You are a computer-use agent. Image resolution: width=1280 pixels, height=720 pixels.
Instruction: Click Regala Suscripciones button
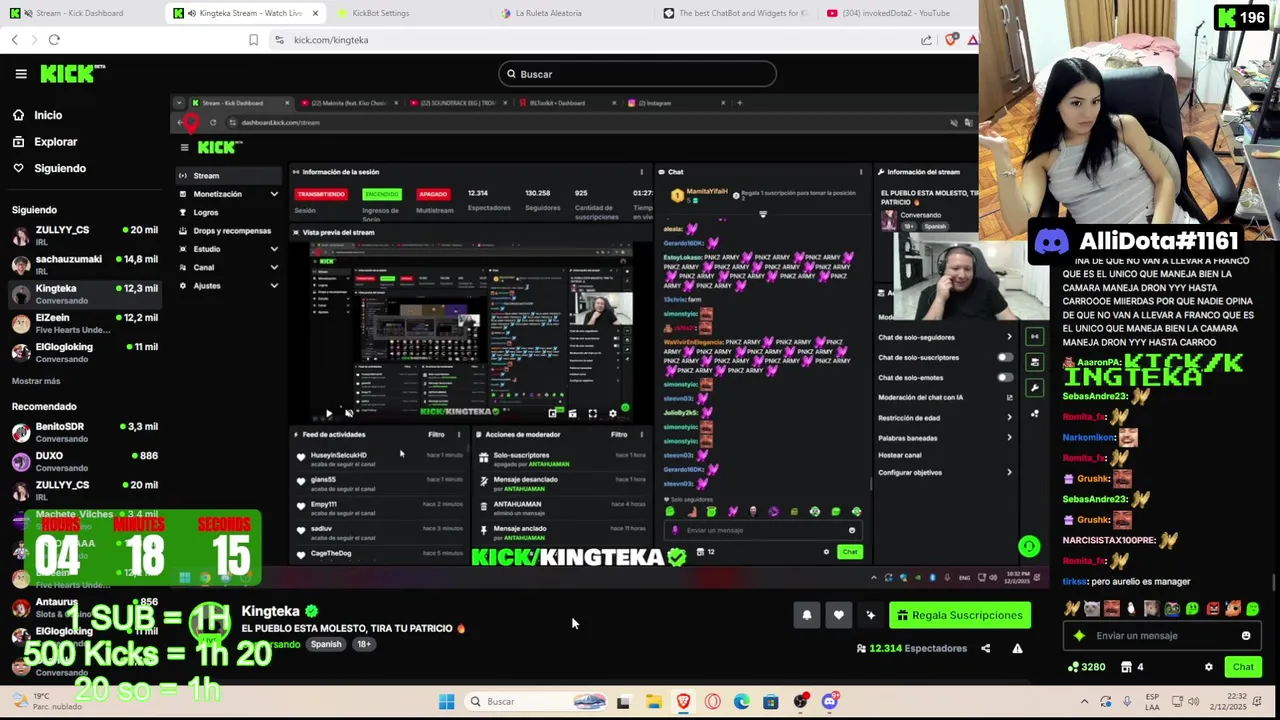coord(960,615)
